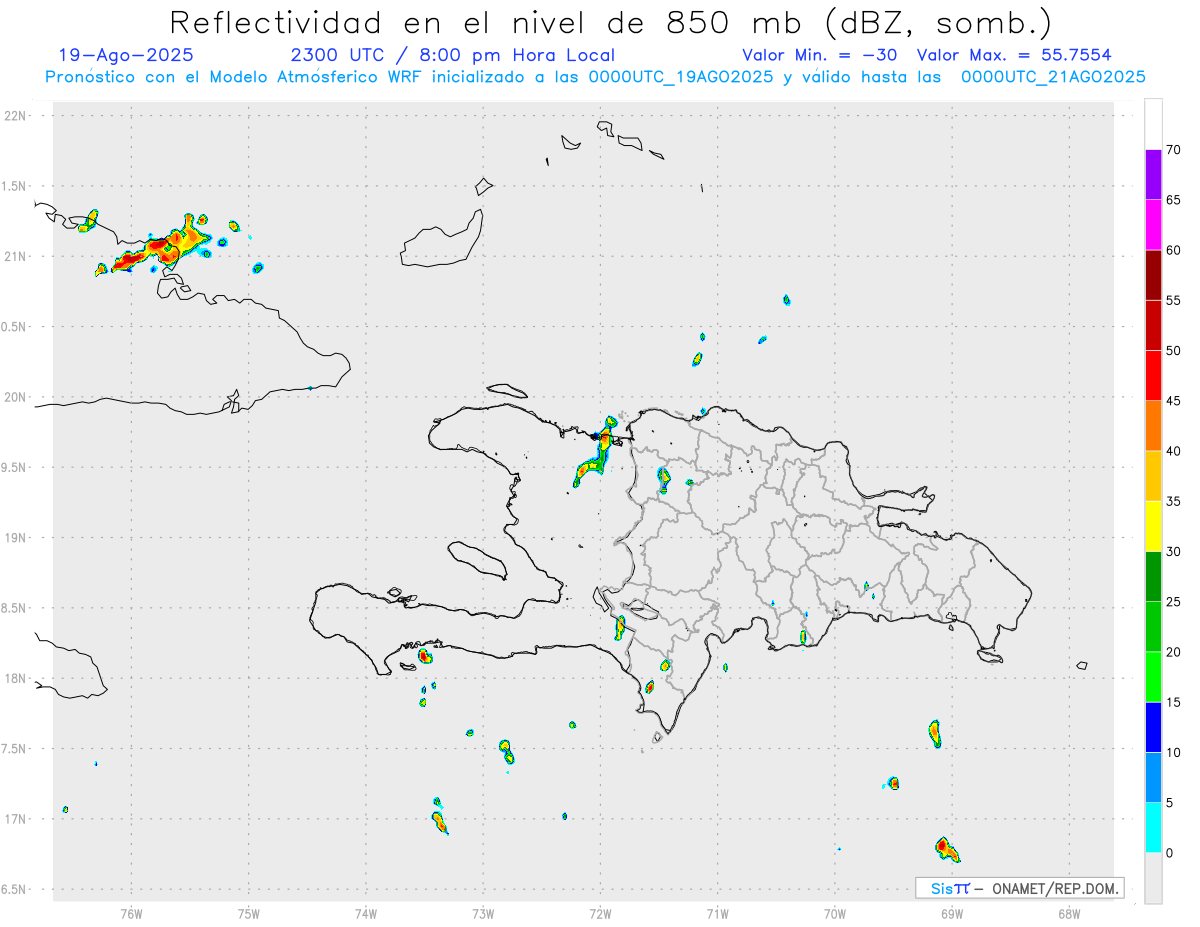Select the yellow 30–35 dBZ colorbar segment

point(1153,526)
